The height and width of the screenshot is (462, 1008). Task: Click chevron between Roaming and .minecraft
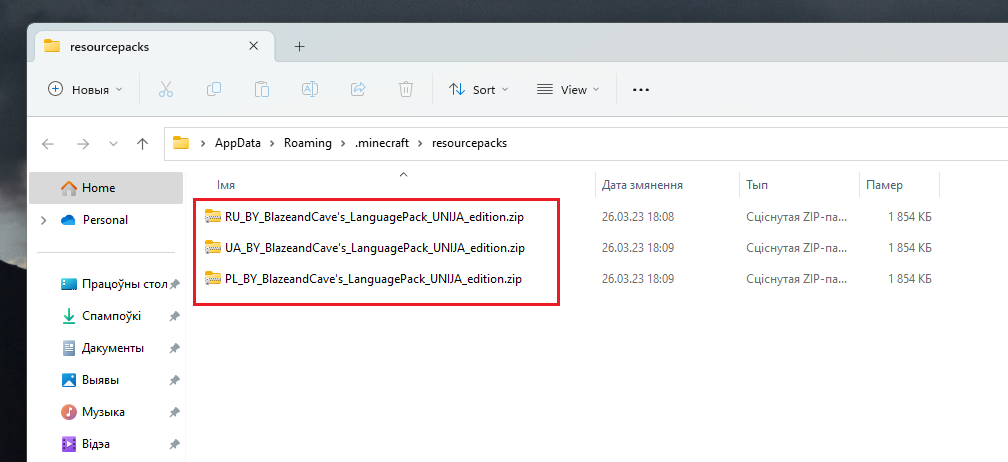[x=343, y=143]
